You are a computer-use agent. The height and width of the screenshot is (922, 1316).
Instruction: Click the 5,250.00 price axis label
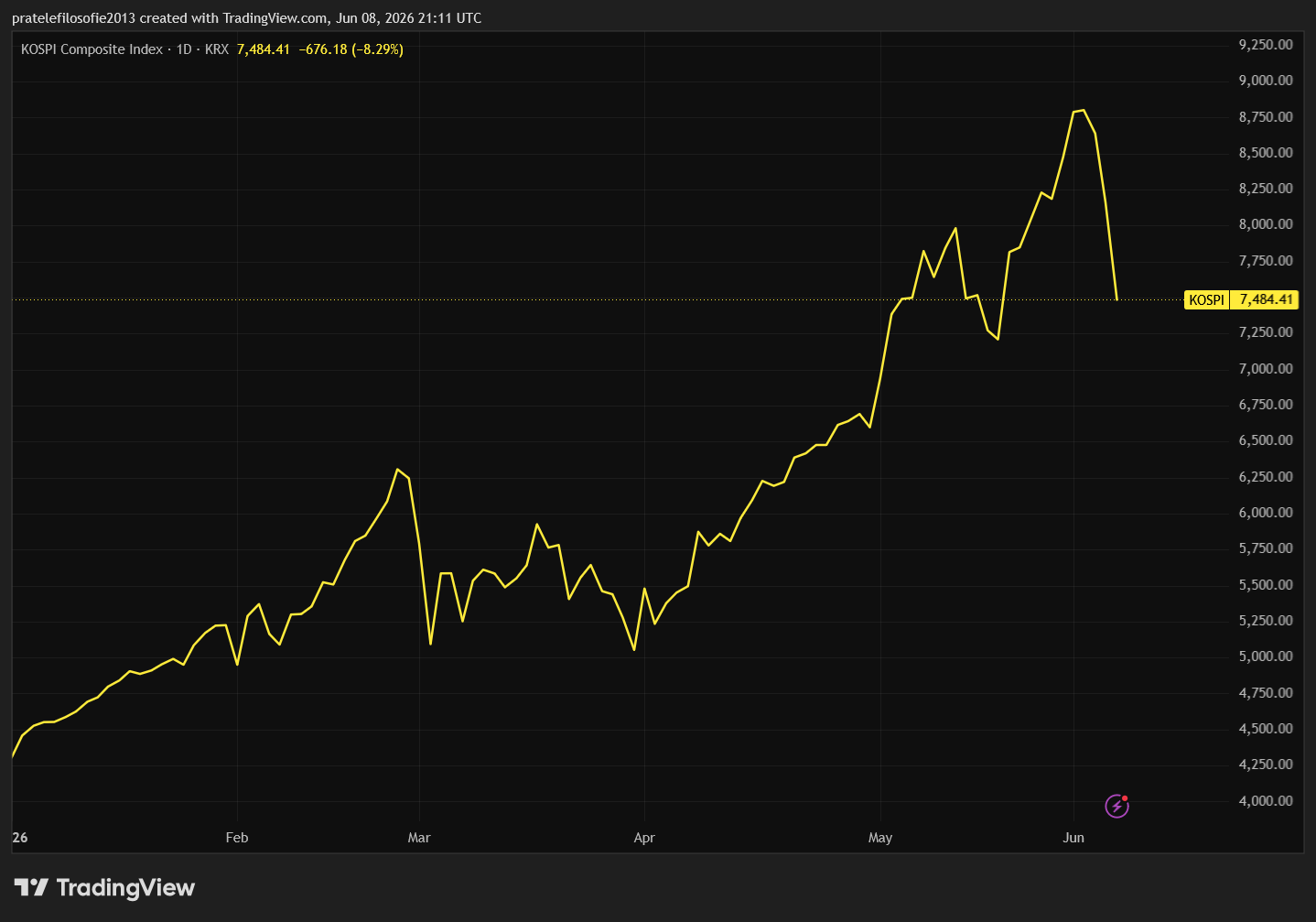coord(1266,621)
